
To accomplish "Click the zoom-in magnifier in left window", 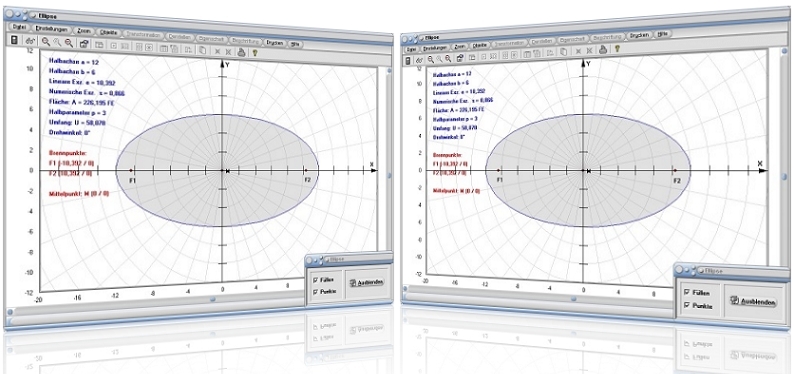I will (x=46, y=41).
